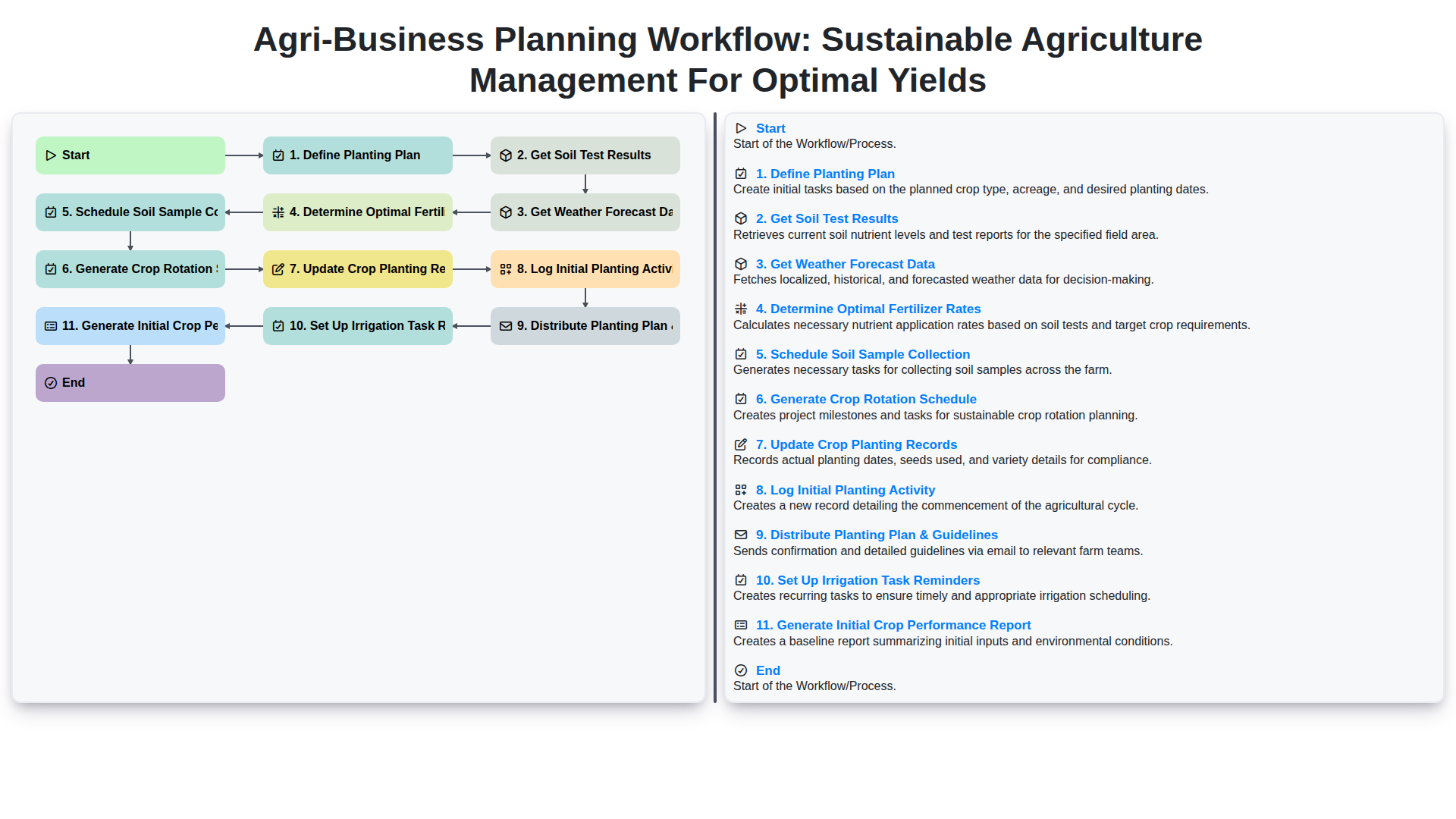Select the 6. Generate Crop Rotation flowchart node
Viewport: 1456px width, 819px height.
click(130, 269)
